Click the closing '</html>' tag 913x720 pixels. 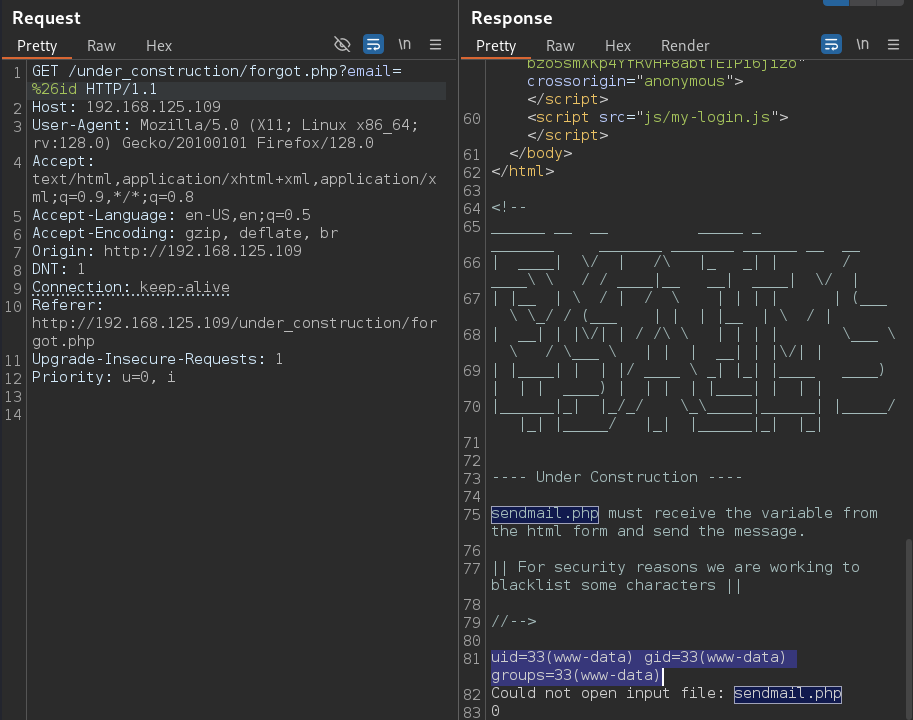click(522, 172)
